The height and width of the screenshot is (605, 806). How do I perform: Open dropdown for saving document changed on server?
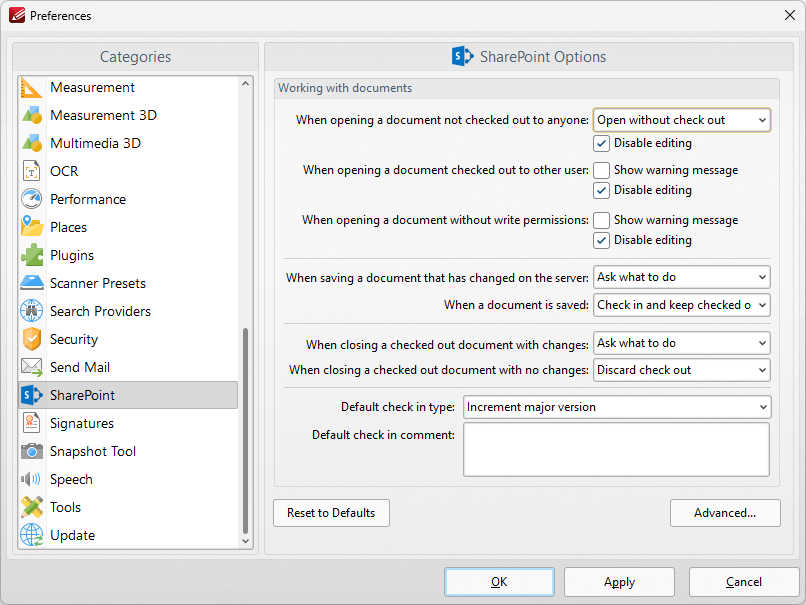(682, 277)
